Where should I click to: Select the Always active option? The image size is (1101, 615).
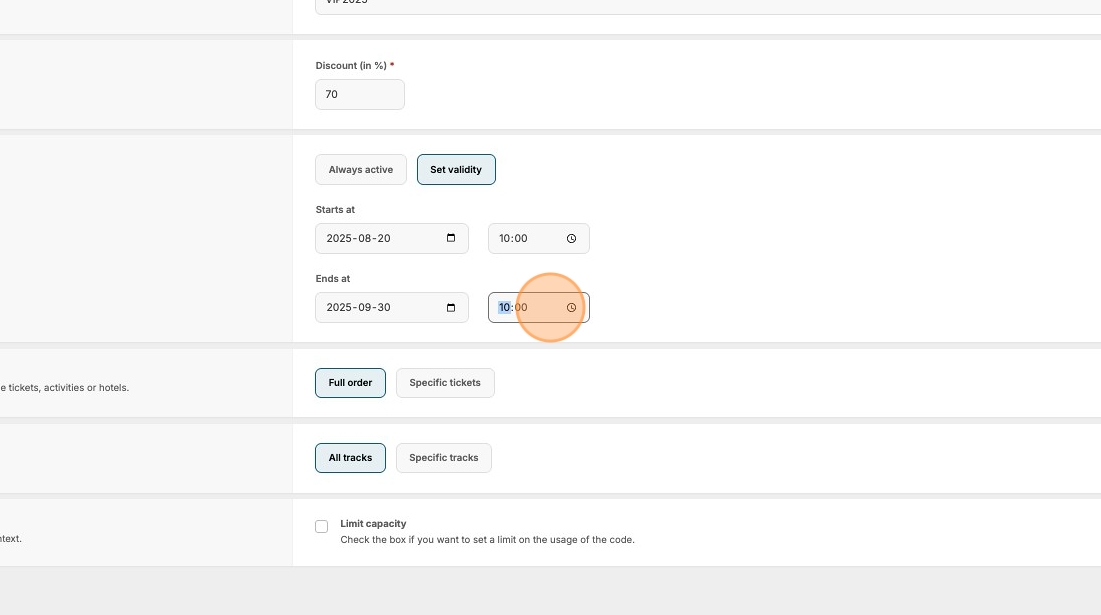[361, 170]
